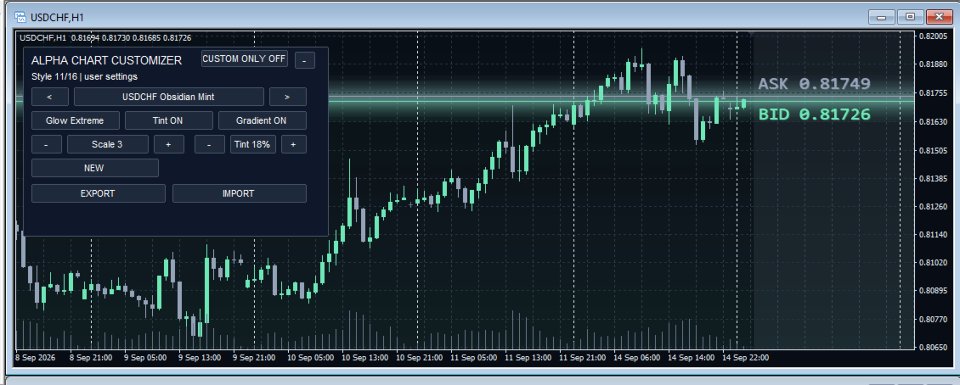Click the Style 11/16 user settings text

tap(84, 77)
